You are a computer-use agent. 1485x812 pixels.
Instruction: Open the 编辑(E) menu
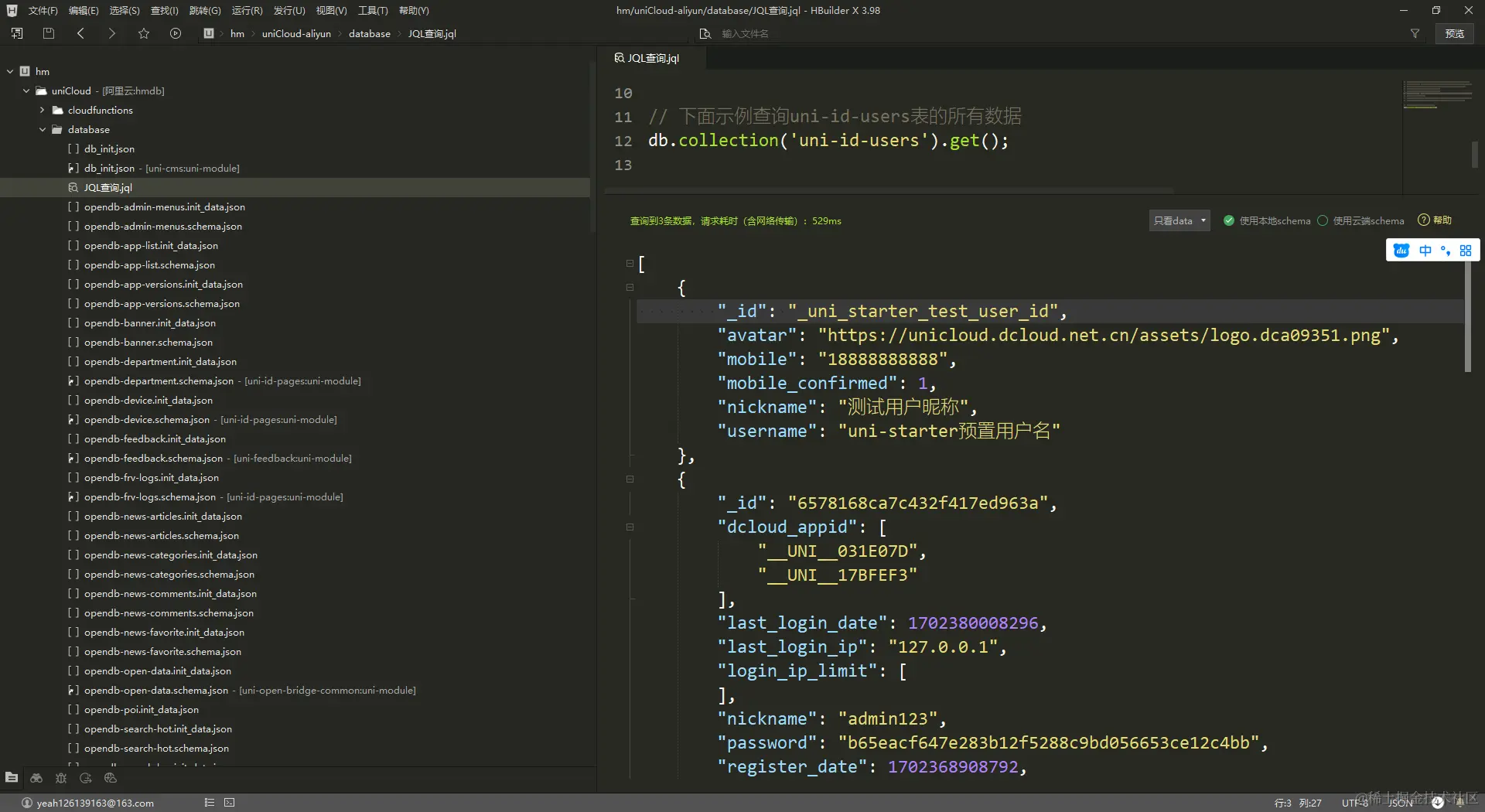[x=84, y=10]
